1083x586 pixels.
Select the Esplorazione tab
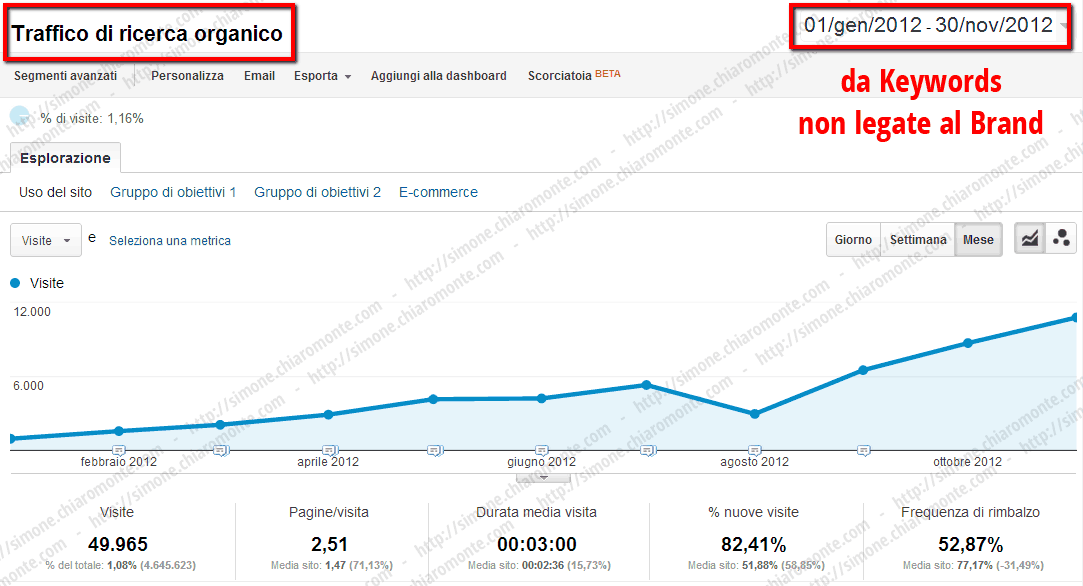tap(65, 158)
